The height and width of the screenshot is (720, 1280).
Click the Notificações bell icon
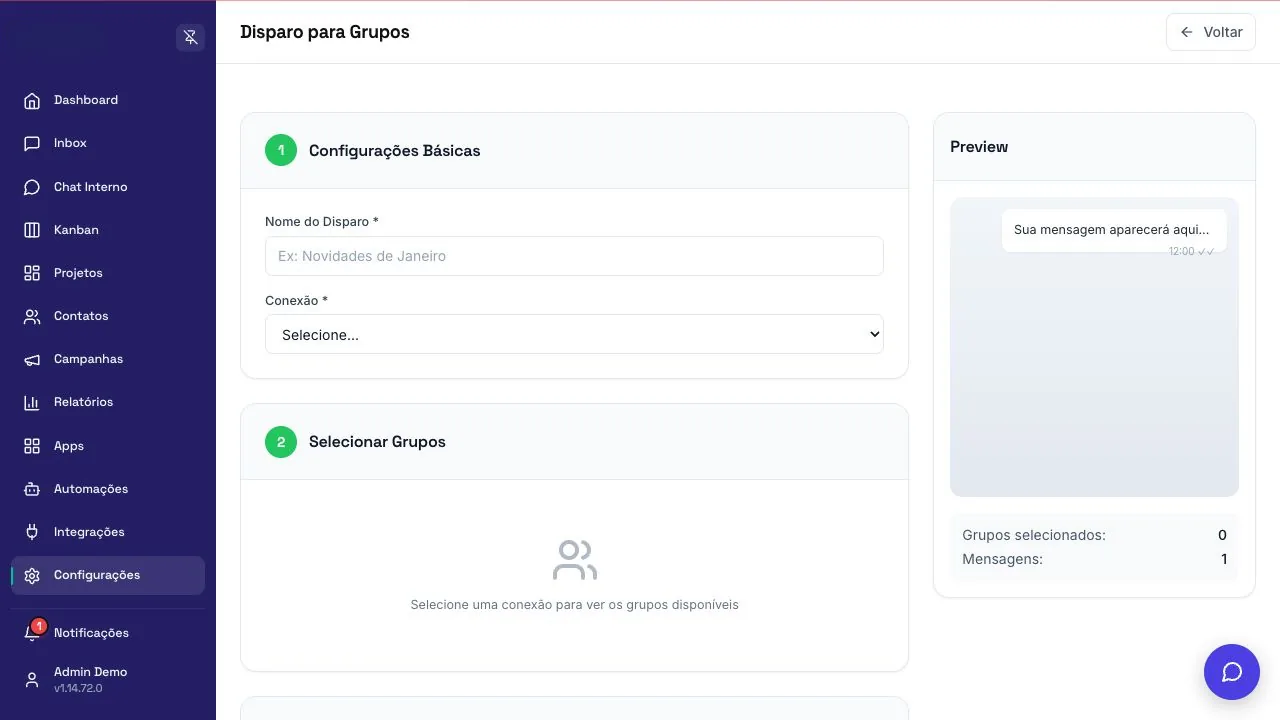[x=32, y=633]
